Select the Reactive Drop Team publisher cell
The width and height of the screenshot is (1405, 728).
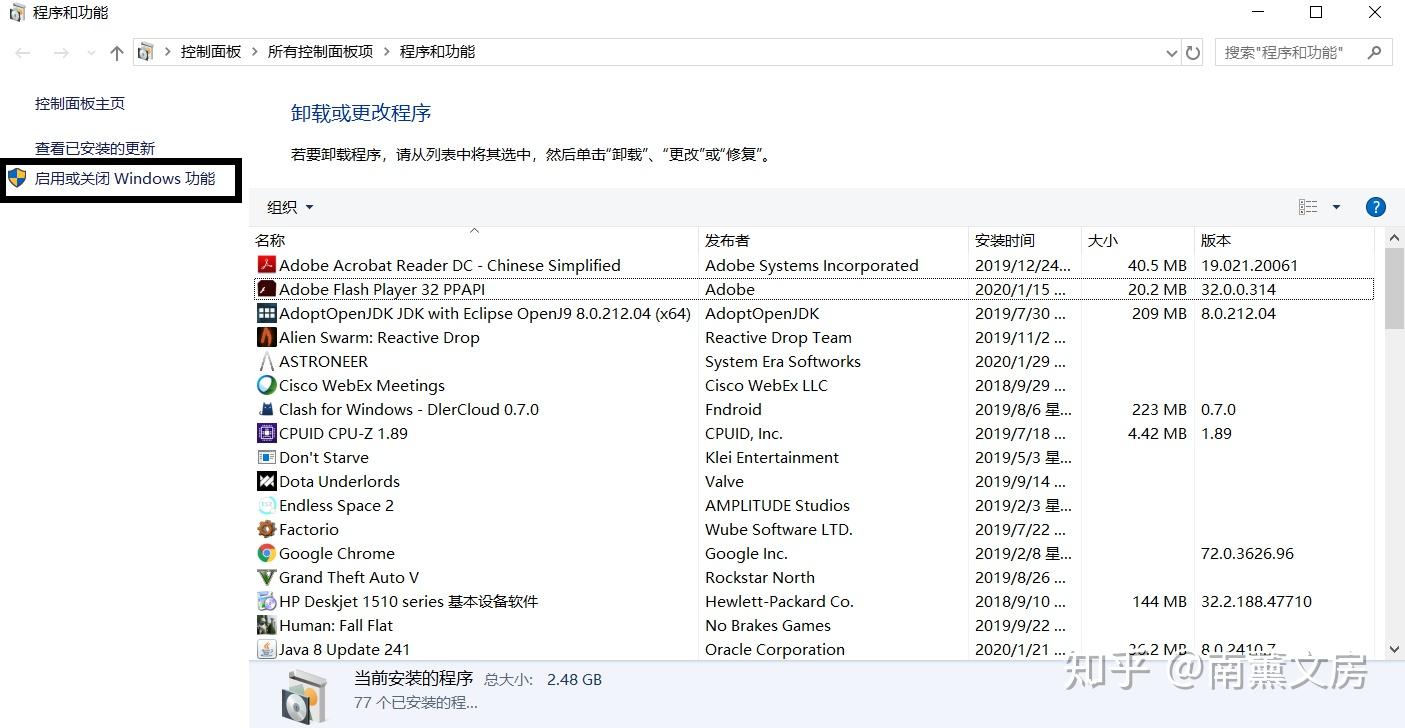tap(778, 337)
